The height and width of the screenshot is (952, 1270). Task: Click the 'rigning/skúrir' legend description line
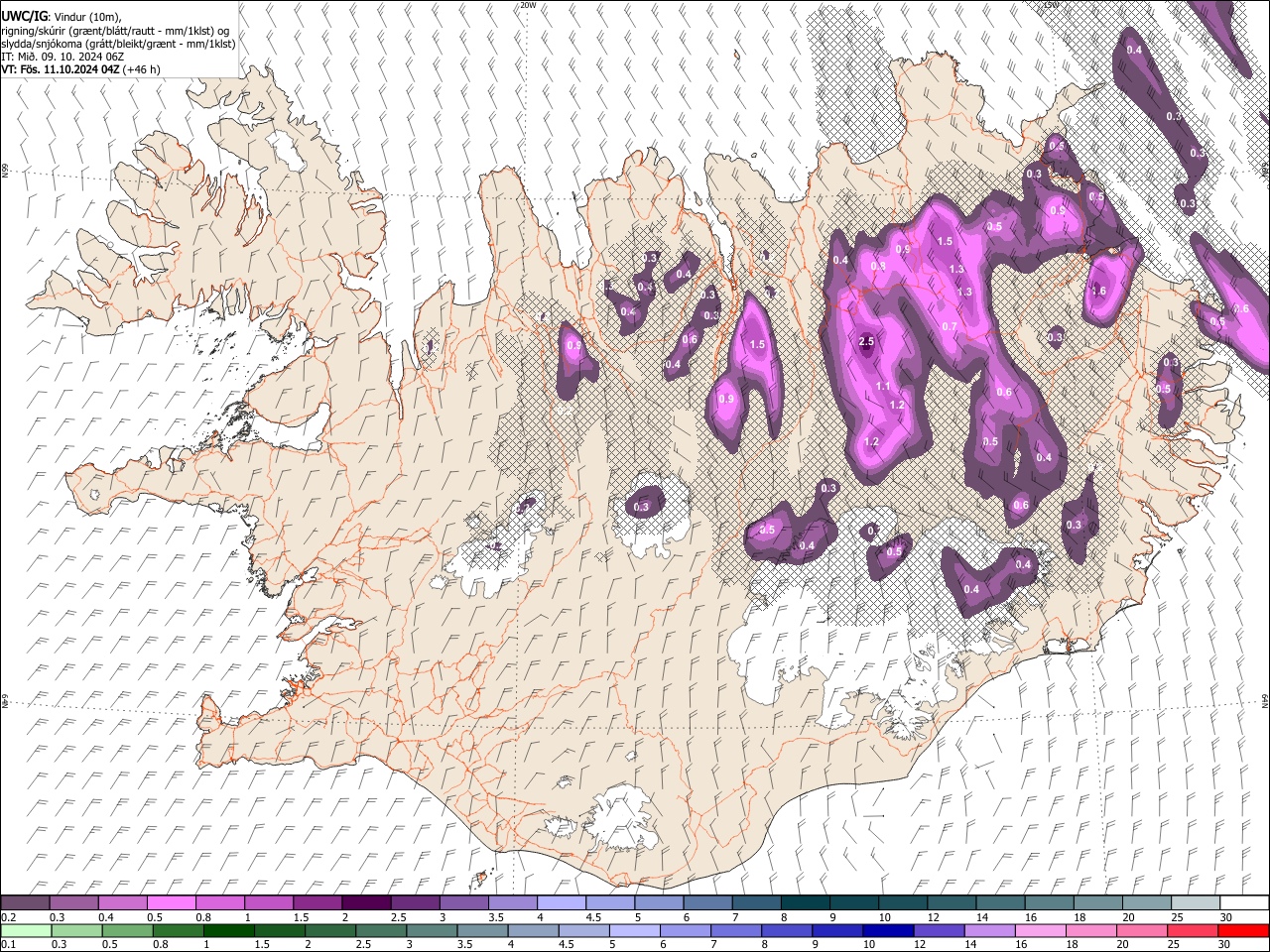[114, 31]
